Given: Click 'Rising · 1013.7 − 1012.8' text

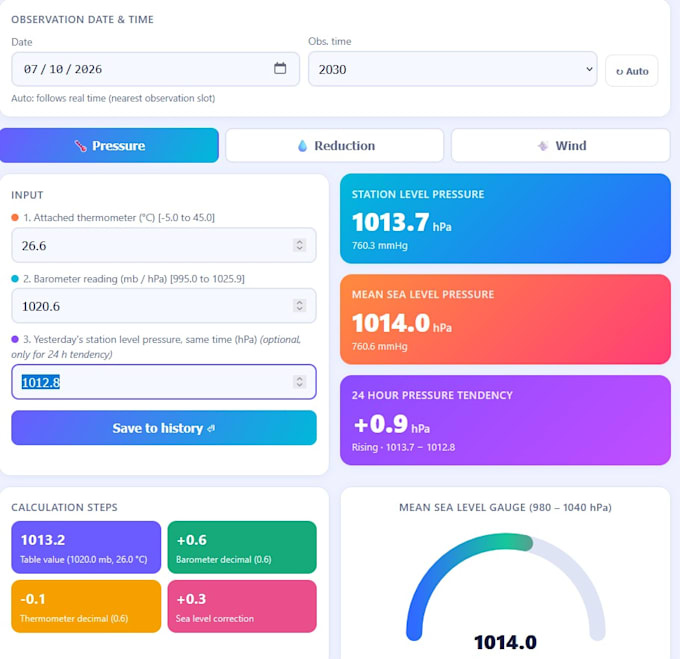Looking at the screenshot, I should tap(403, 447).
